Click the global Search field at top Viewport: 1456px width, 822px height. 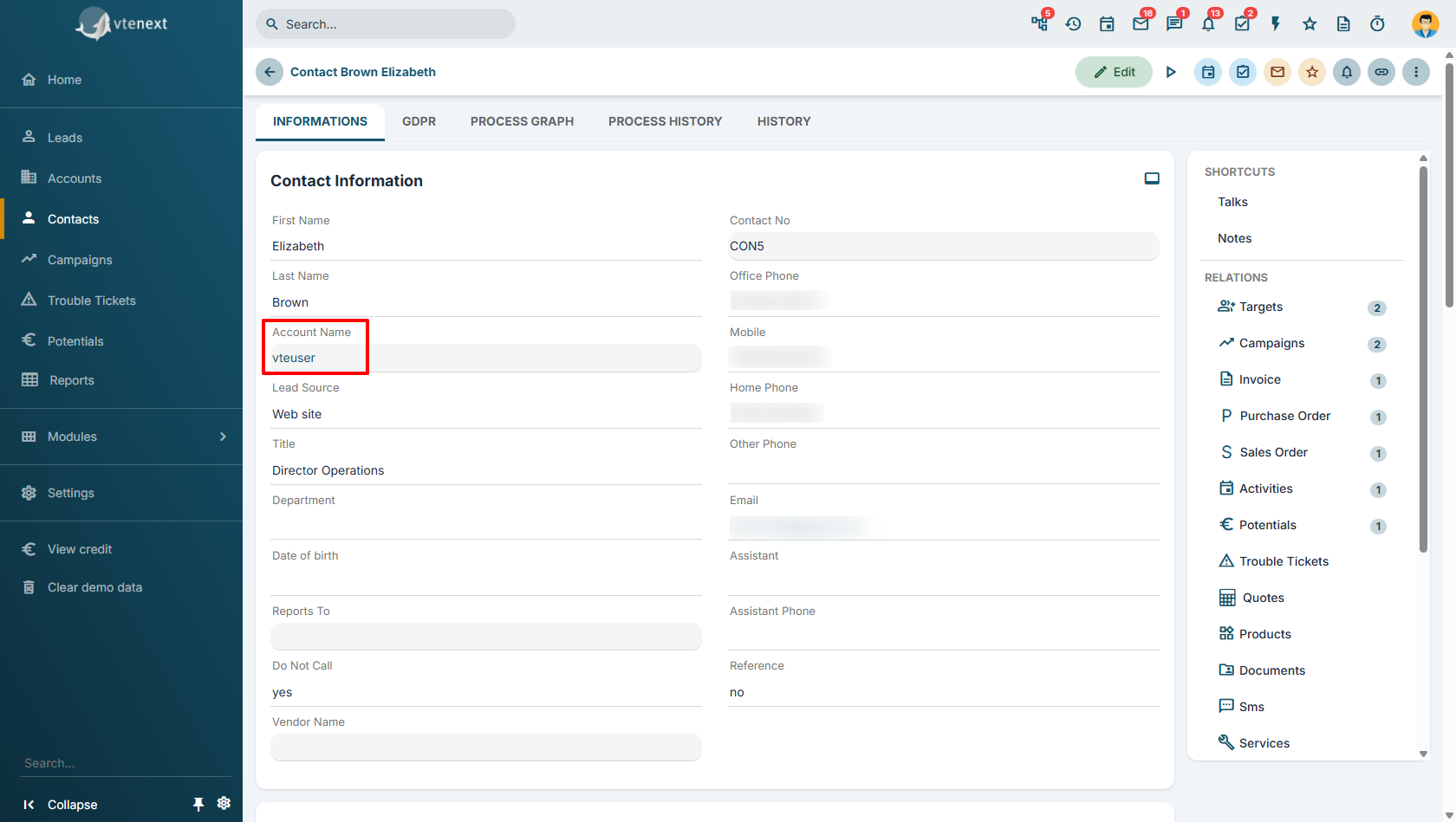(386, 24)
